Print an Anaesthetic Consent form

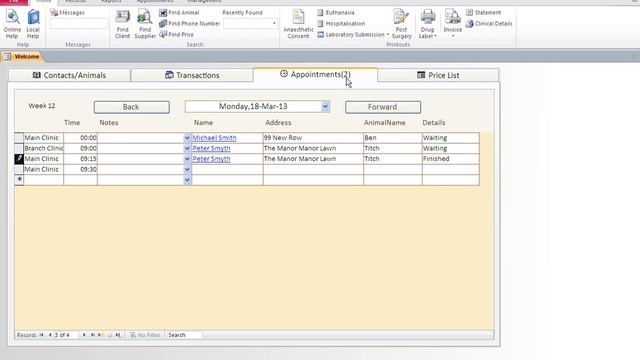[x=298, y=24]
